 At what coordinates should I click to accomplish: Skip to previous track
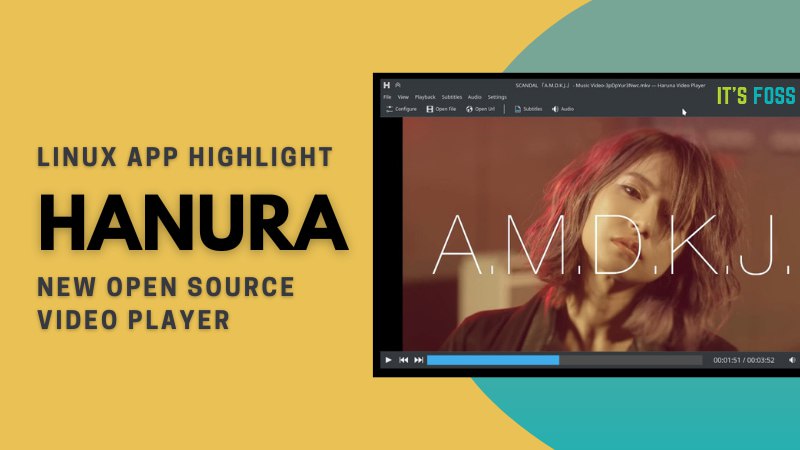pos(404,360)
